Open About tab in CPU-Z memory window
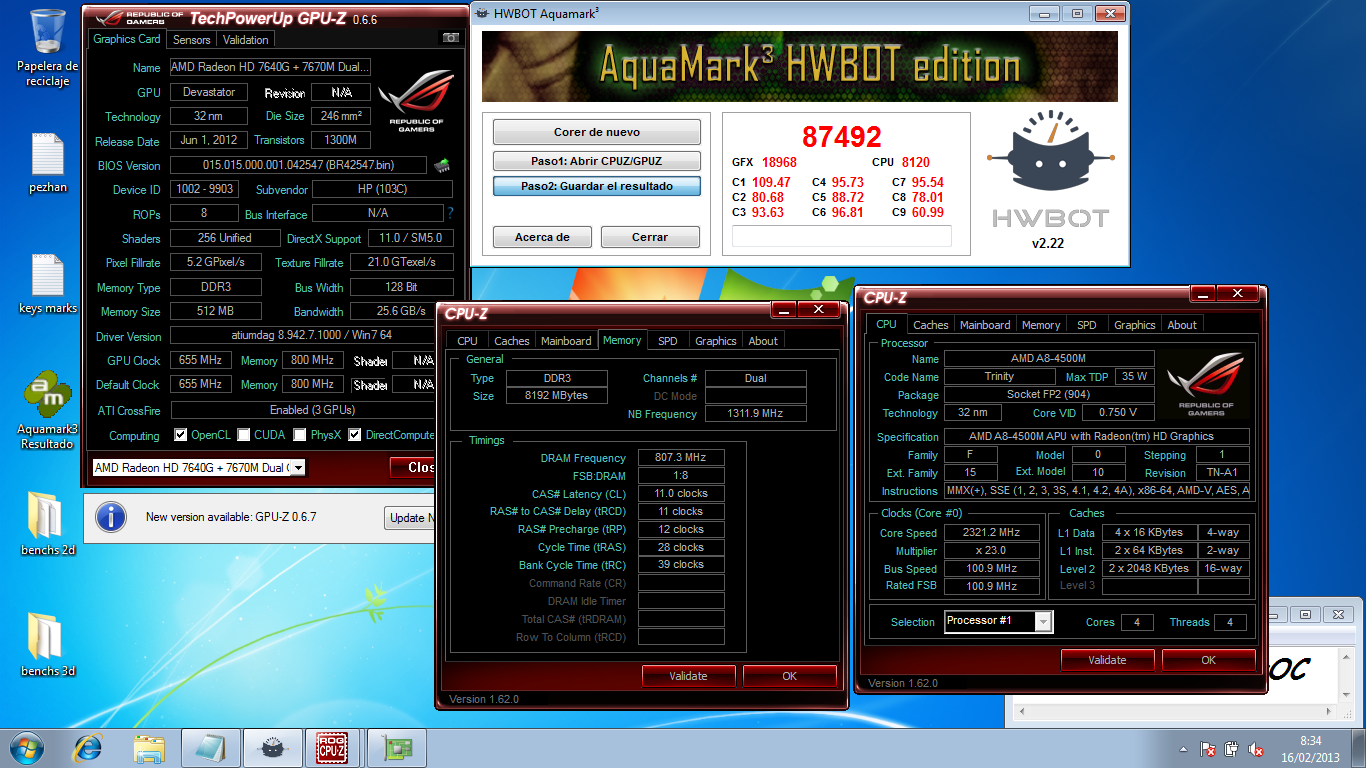This screenshot has height=768, width=1366. [x=763, y=341]
